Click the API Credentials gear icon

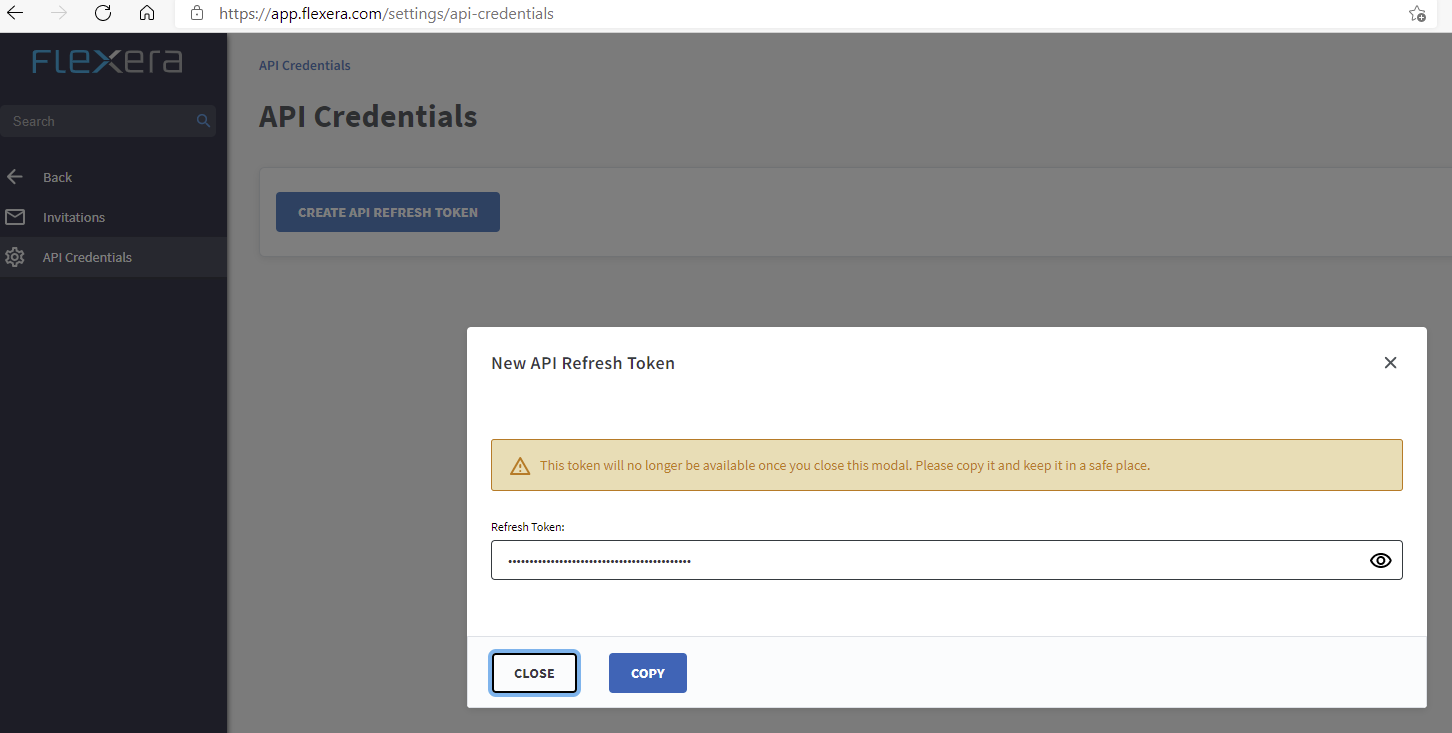click(15, 257)
